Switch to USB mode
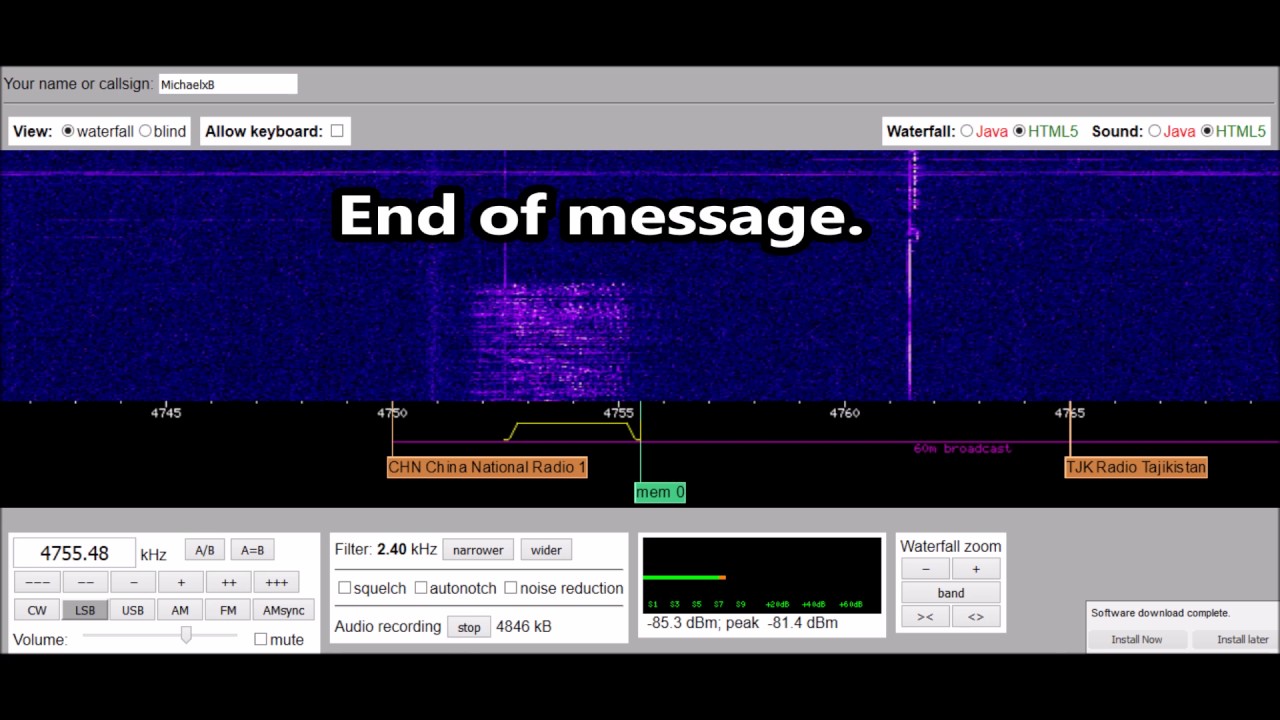 pos(133,610)
